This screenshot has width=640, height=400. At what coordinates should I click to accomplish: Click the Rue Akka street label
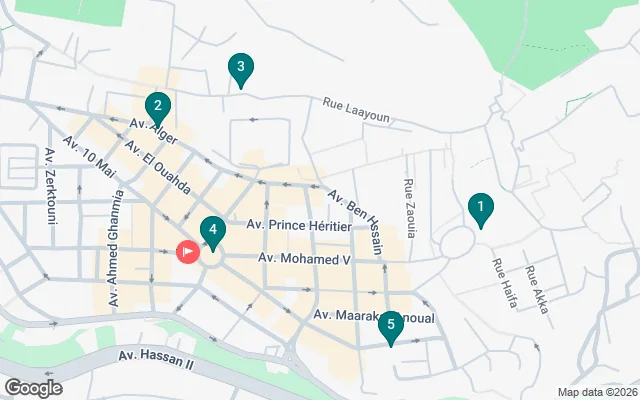[x=536, y=290]
